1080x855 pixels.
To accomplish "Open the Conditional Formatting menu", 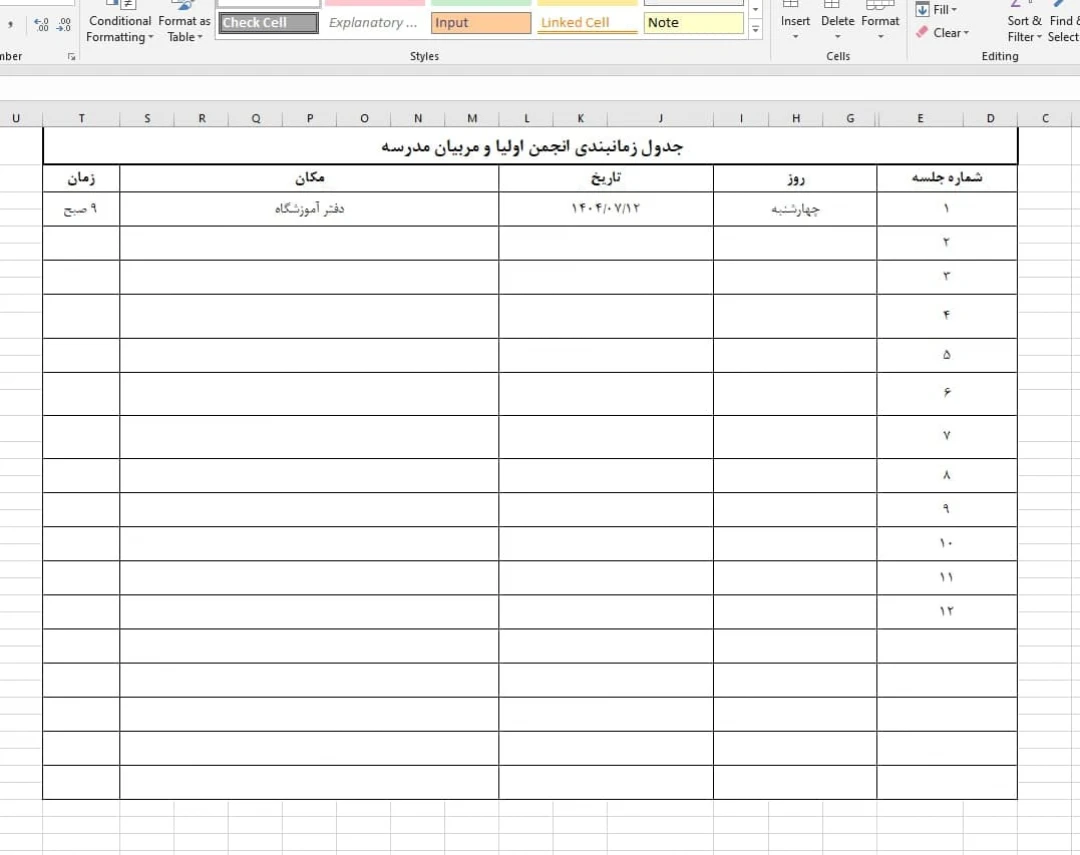I will click(119, 28).
